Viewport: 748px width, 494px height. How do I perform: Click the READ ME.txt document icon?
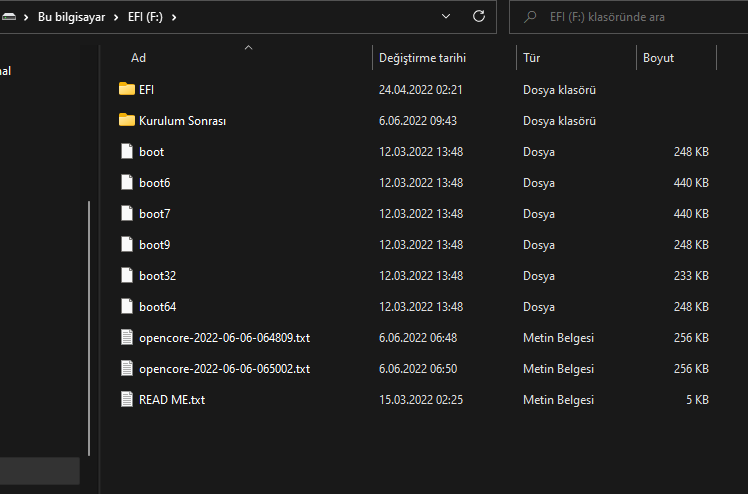pos(126,399)
